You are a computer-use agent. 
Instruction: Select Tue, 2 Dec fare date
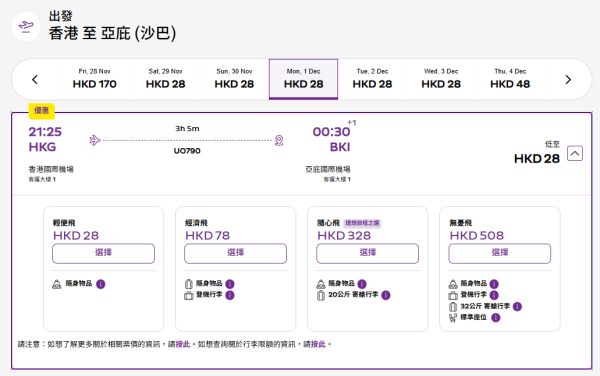click(x=372, y=79)
